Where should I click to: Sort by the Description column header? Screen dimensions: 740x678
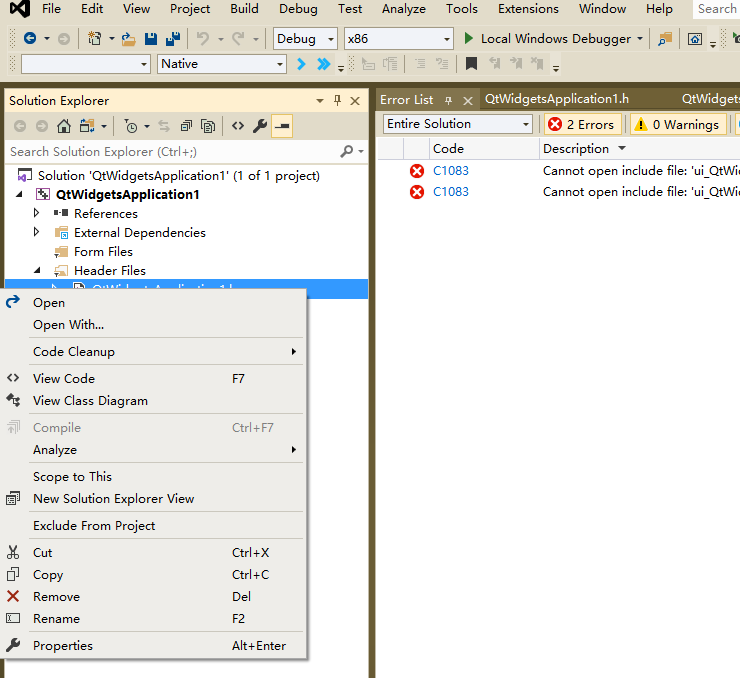tap(576, 149)
